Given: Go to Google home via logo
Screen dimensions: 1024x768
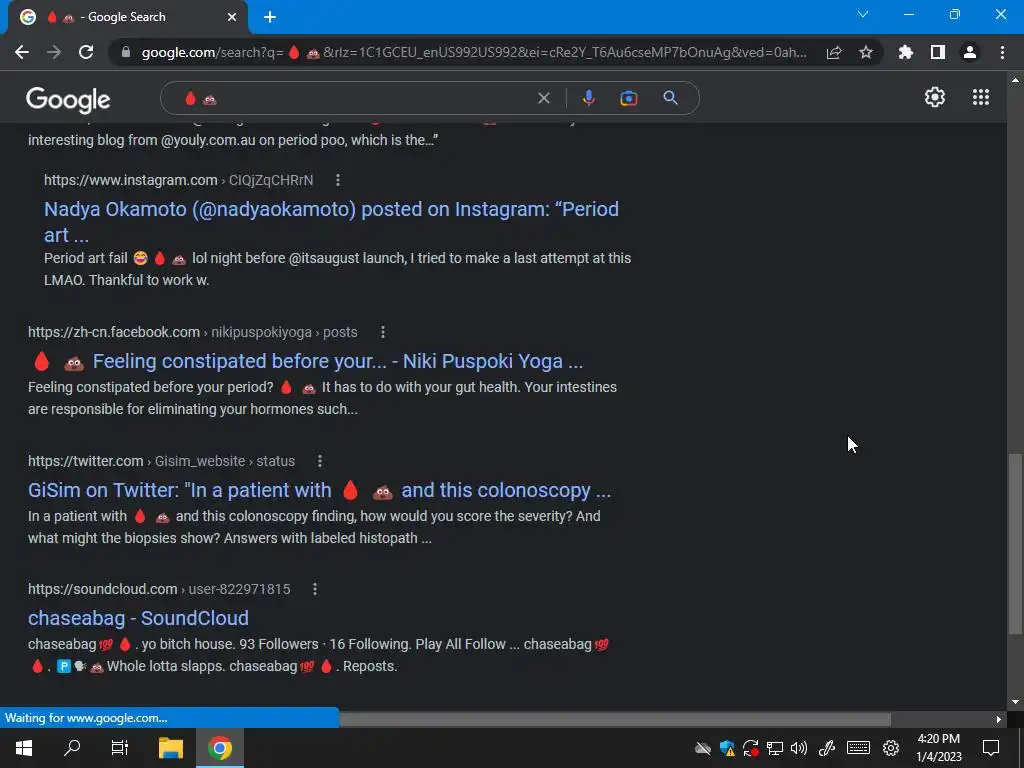Looking at the screenshot, I should click(x=68, y=99).
